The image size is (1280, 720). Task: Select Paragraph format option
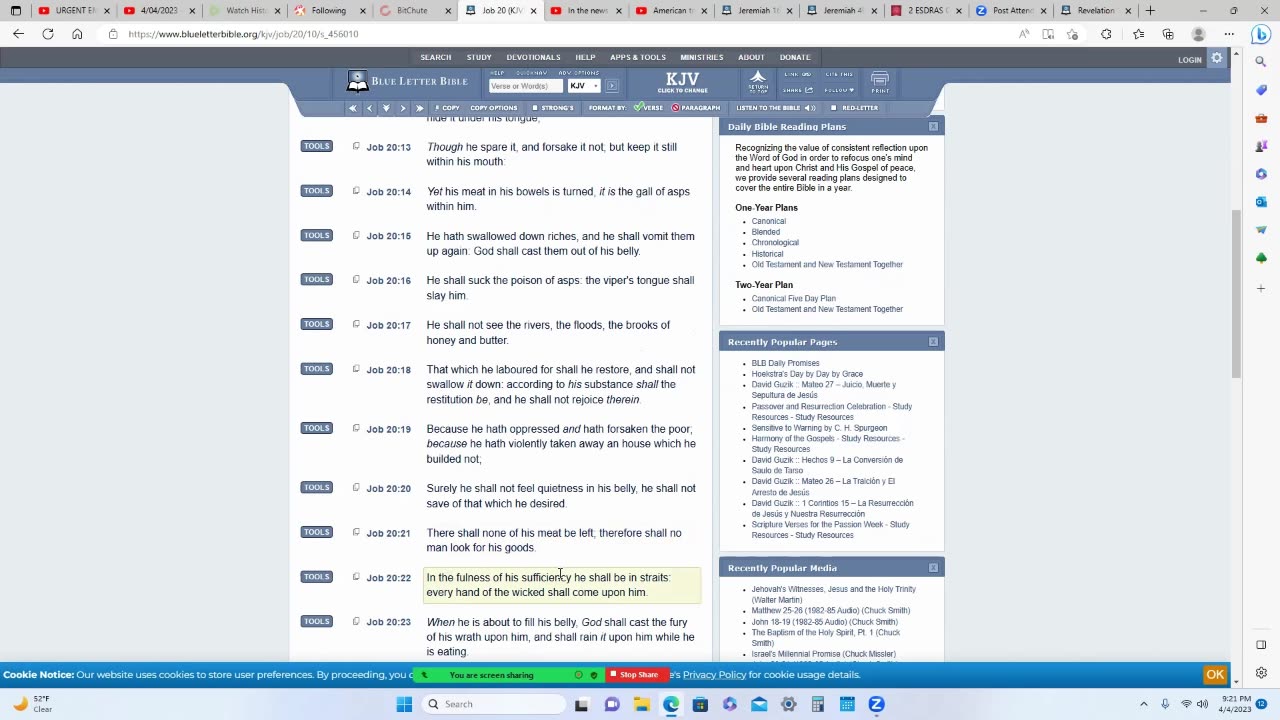point(696,108)
